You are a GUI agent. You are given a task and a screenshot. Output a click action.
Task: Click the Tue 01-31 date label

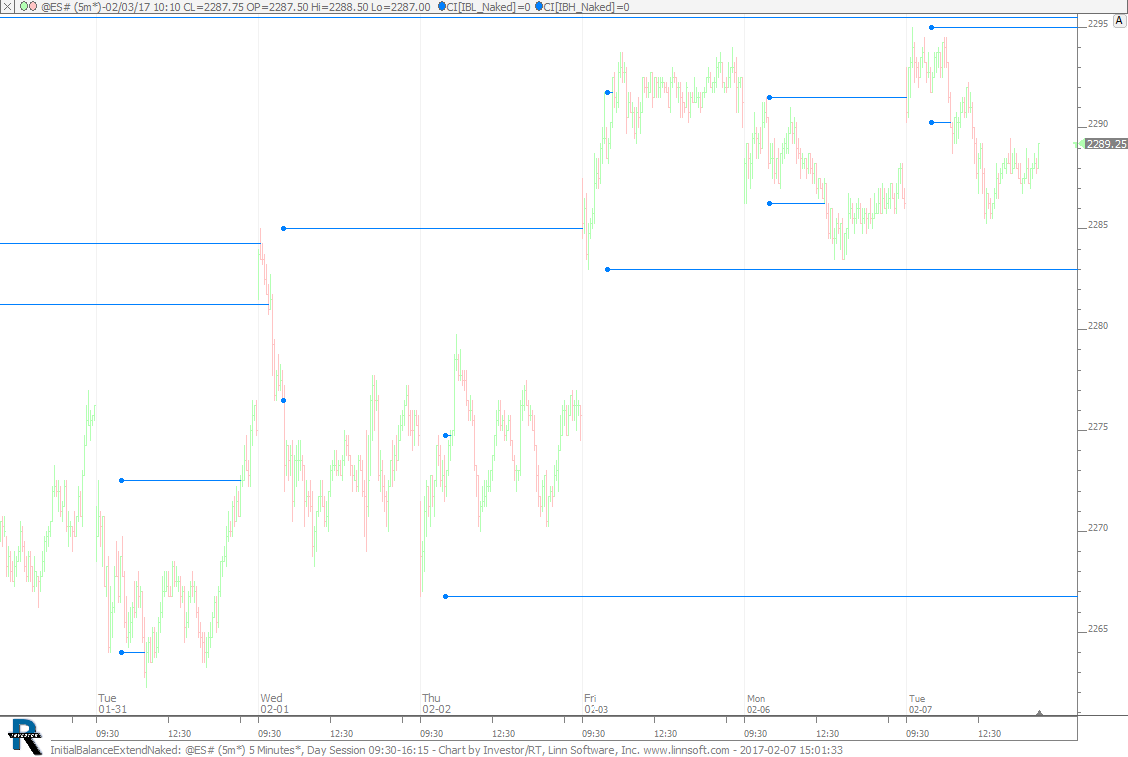coord(112,704)
